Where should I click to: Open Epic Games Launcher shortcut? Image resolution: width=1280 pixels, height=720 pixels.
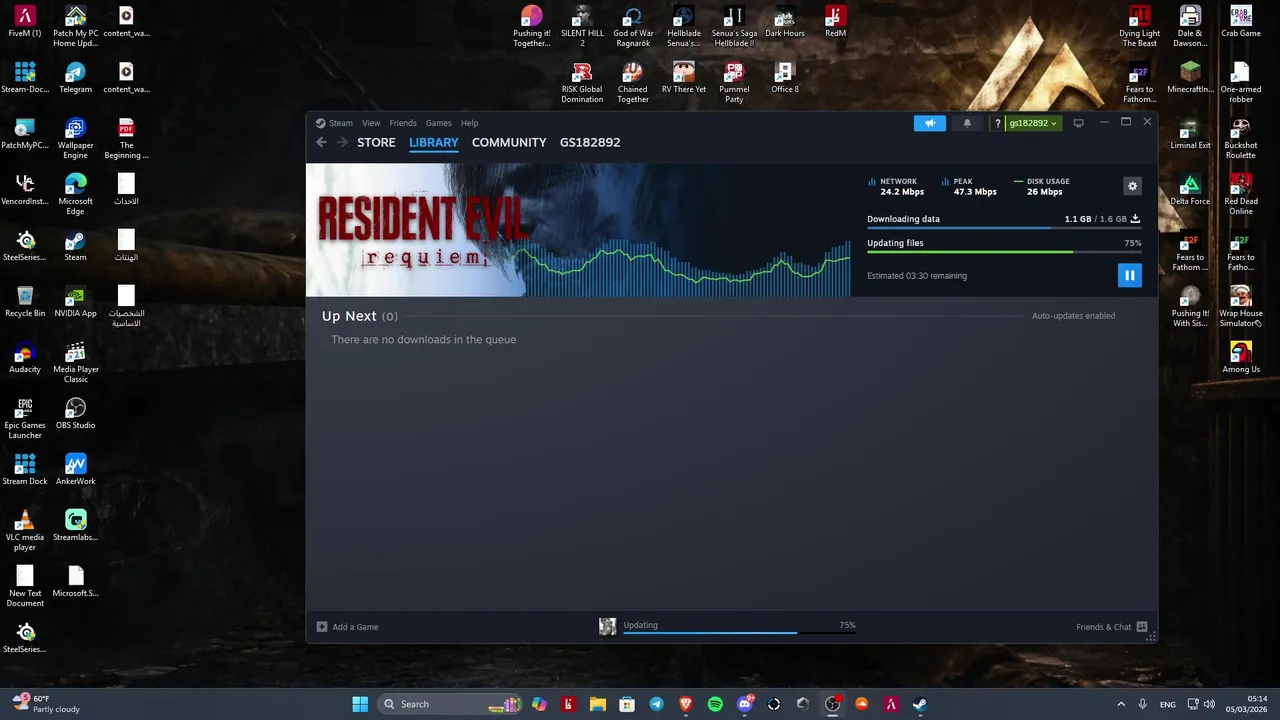[25, 418]
